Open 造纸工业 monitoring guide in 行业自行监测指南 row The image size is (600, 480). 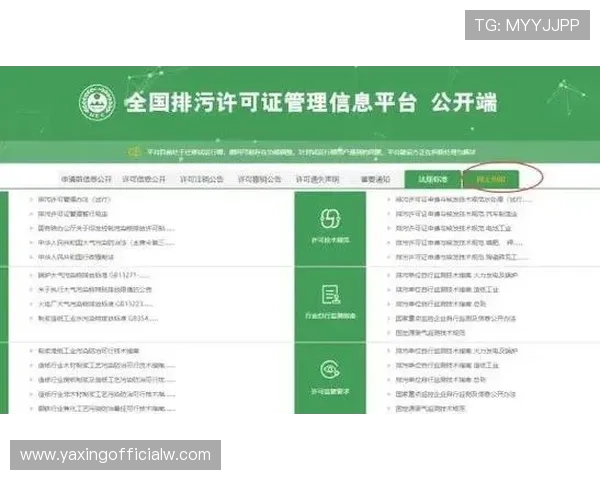tap(447, 290)
